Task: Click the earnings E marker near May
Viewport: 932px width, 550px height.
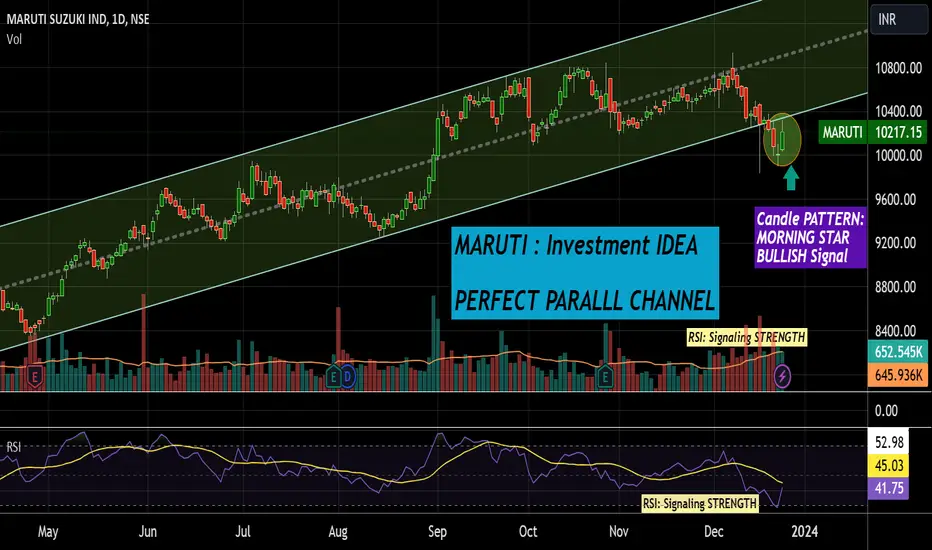Action: click(35, 376)
